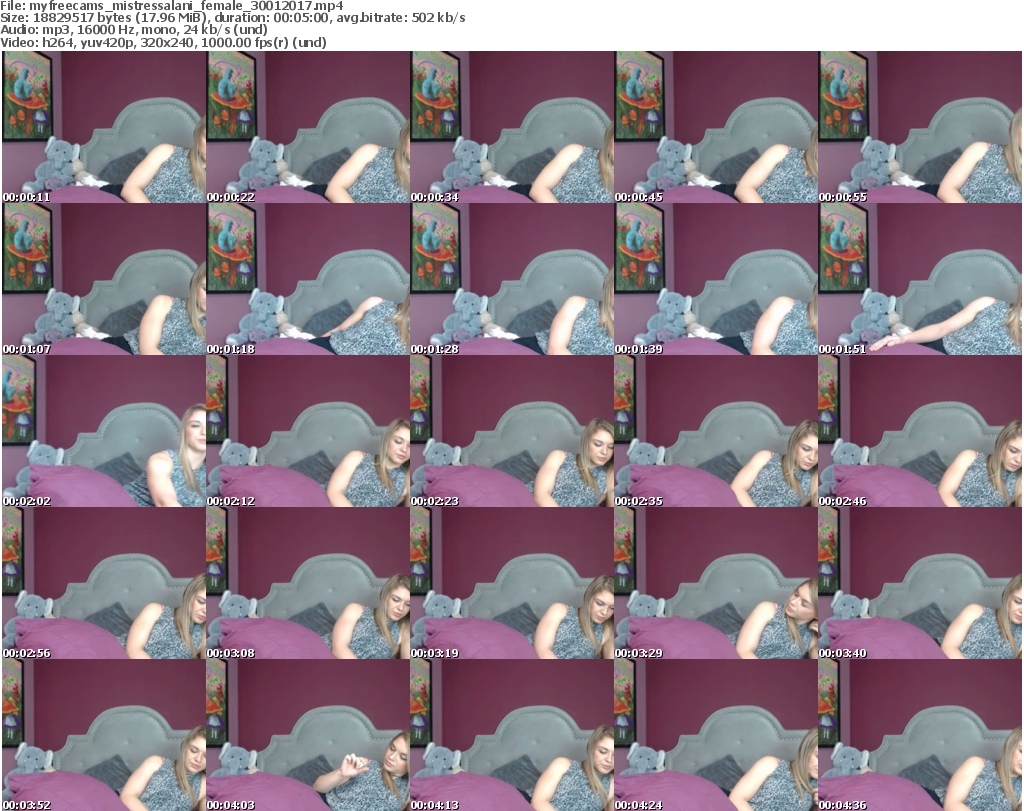Open the frame stamped 00:01:28
Viewport: 1024px width, 811px height.
click(511, 279)
